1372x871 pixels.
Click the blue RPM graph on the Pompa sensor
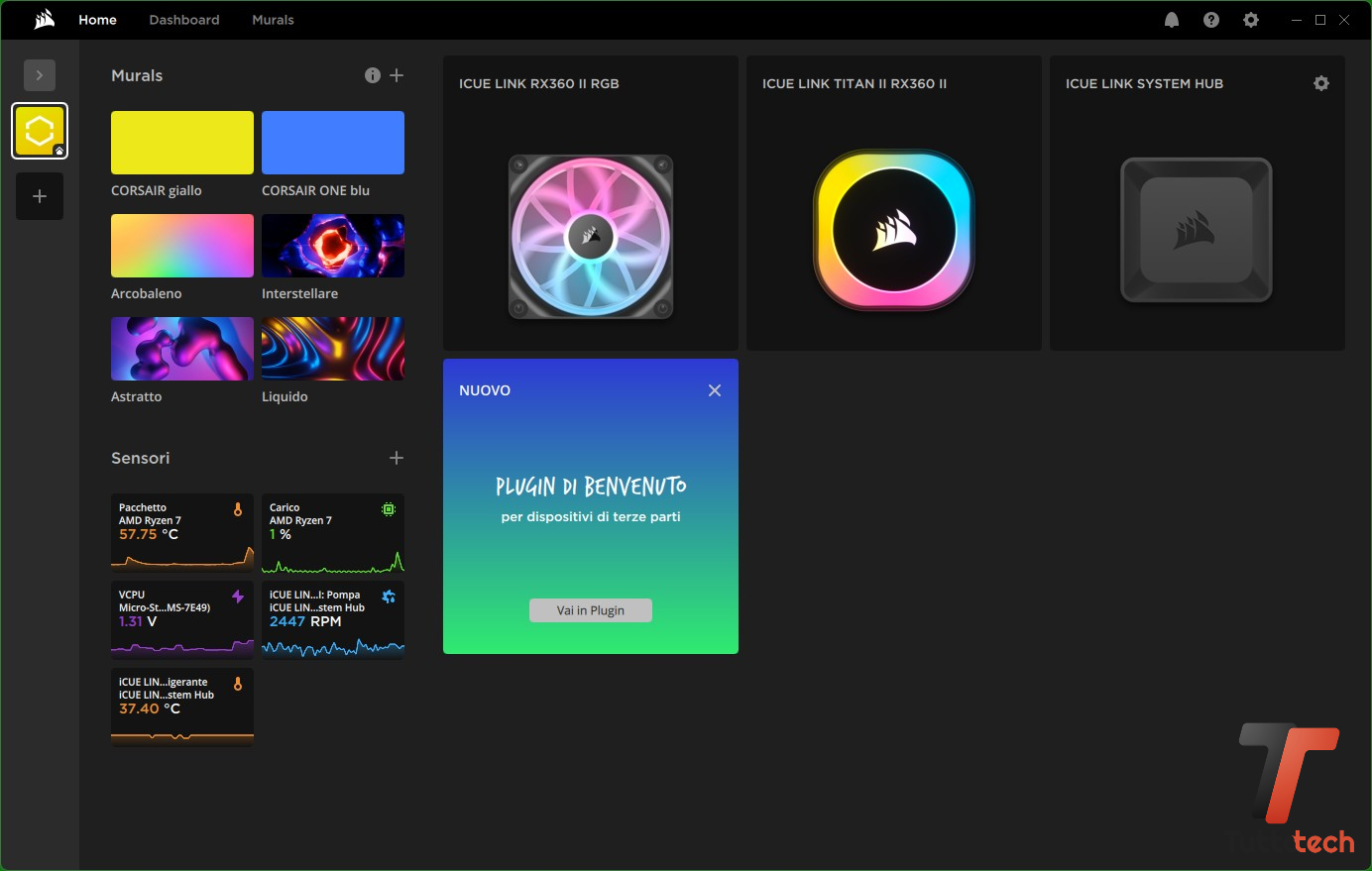click(333, 648)
